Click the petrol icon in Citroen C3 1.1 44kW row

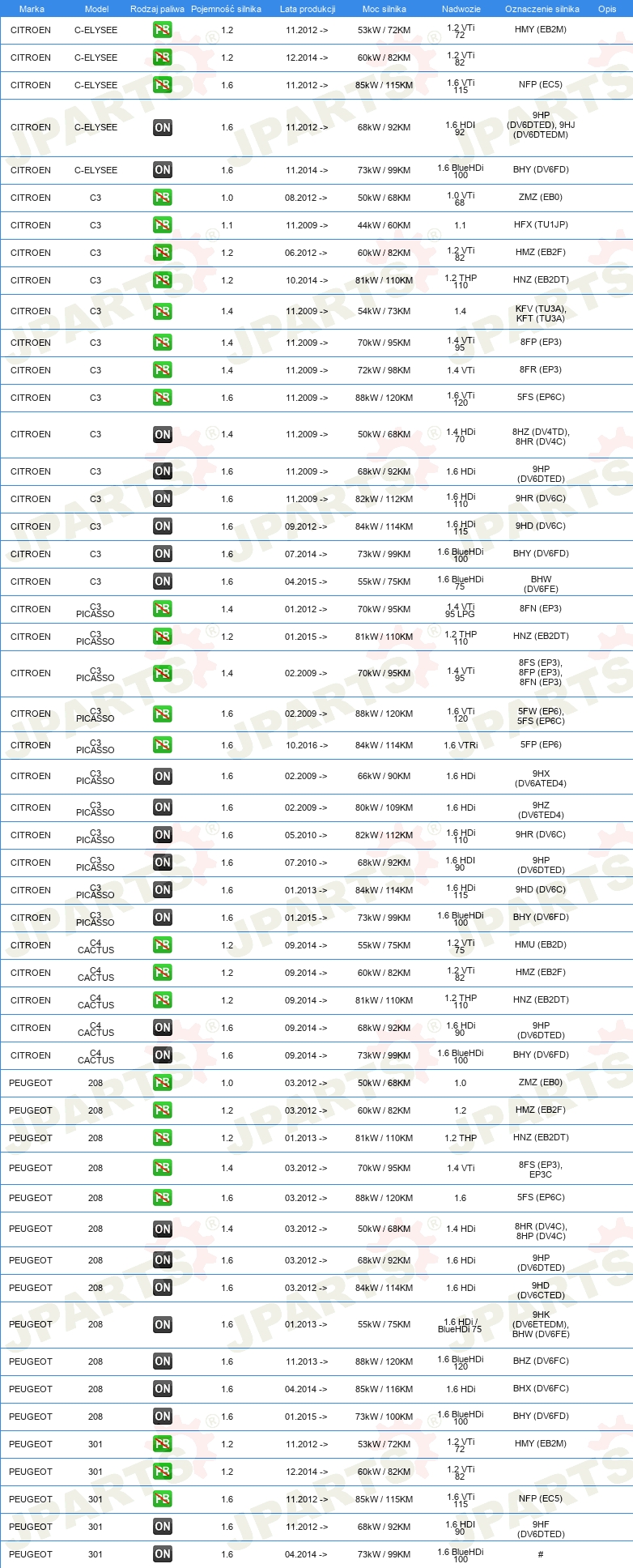coord(163,225)
